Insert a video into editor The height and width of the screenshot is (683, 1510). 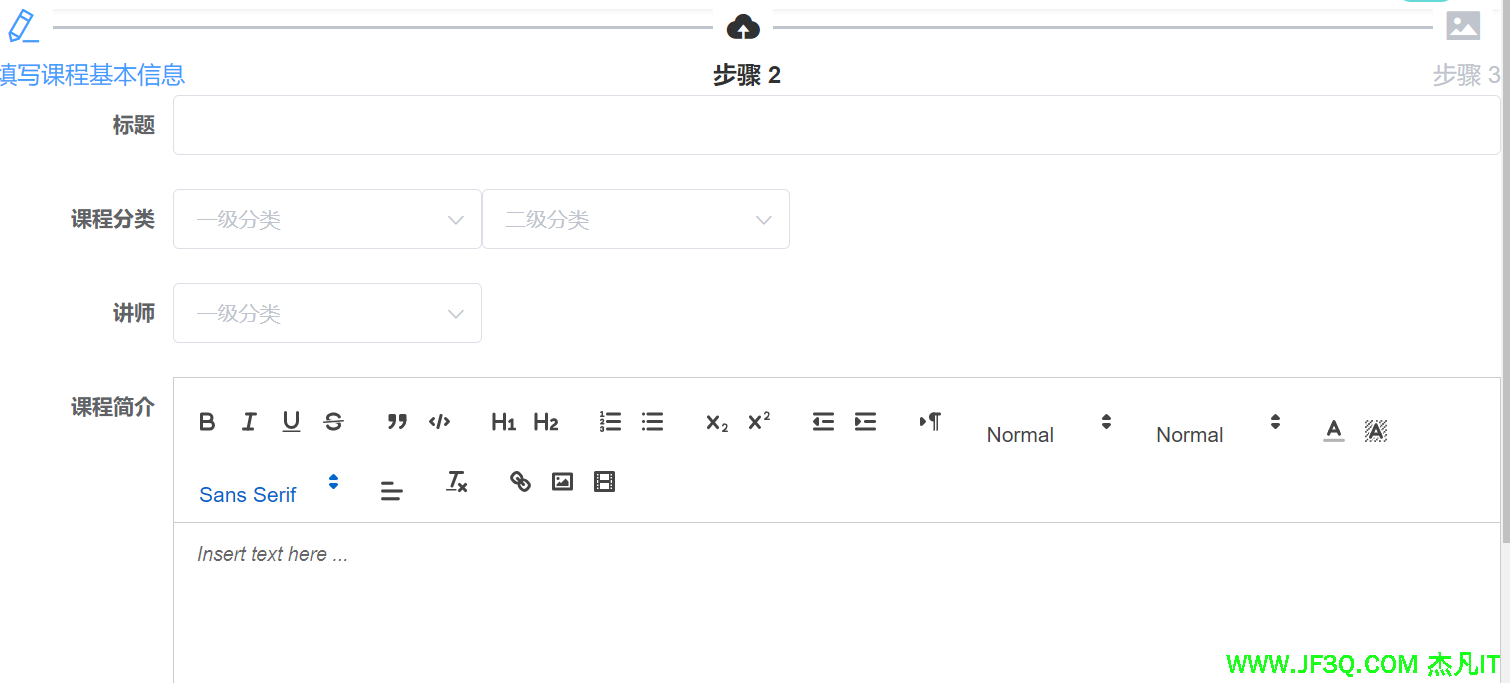pyautogui.click(x=604, y=482)
